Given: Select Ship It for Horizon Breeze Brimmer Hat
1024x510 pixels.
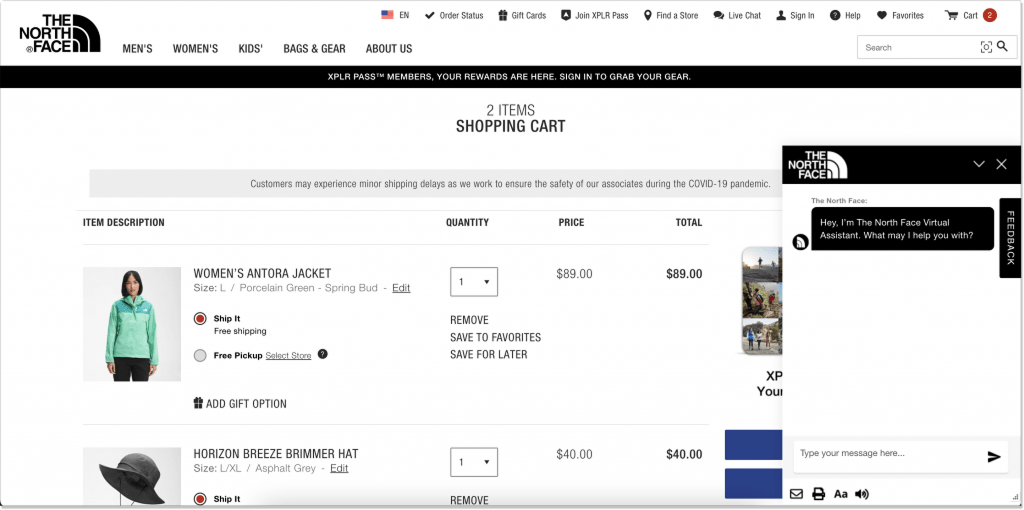Looking at the screenshot, I should [200, 499].
